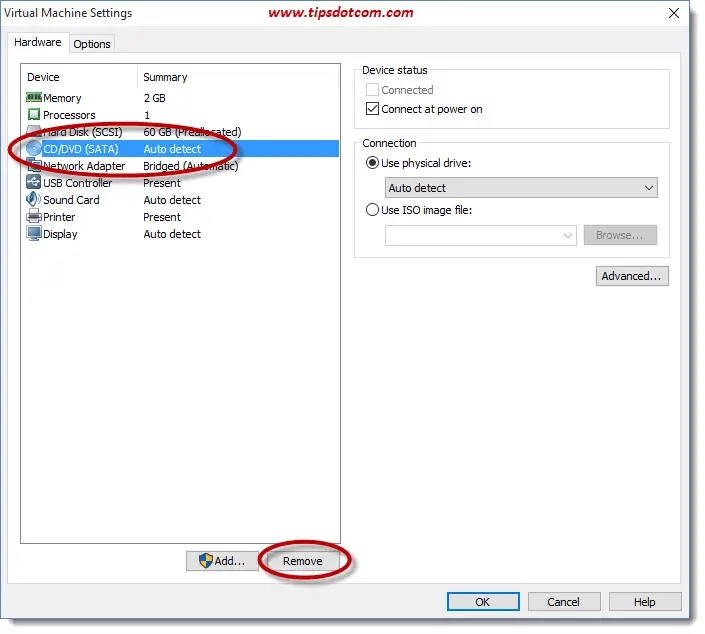This screenshot has height=634, width=705.
Task: Select the Display device row
Action: [x=181, y=234]
